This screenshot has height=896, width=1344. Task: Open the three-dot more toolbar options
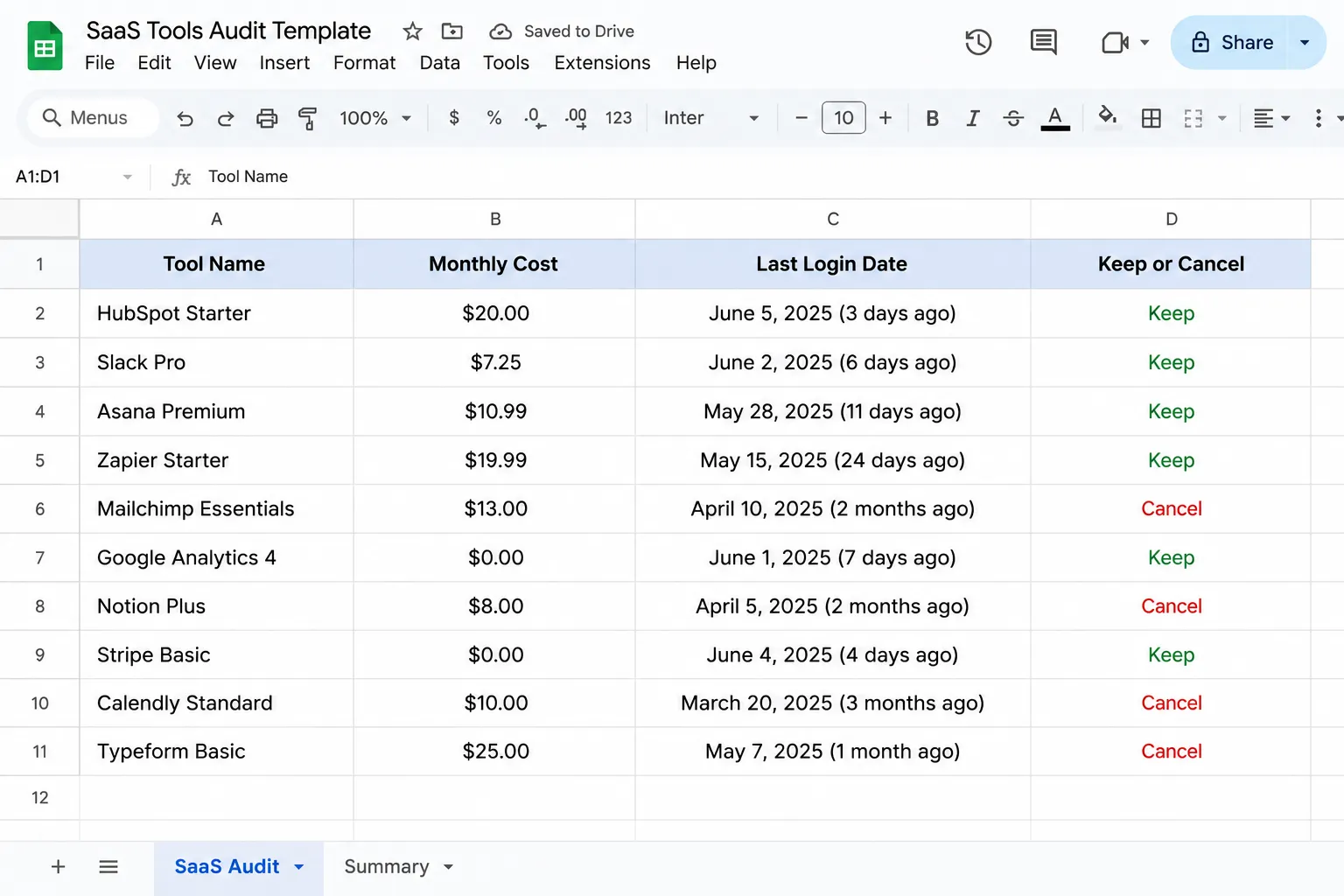pos(1318,118)
